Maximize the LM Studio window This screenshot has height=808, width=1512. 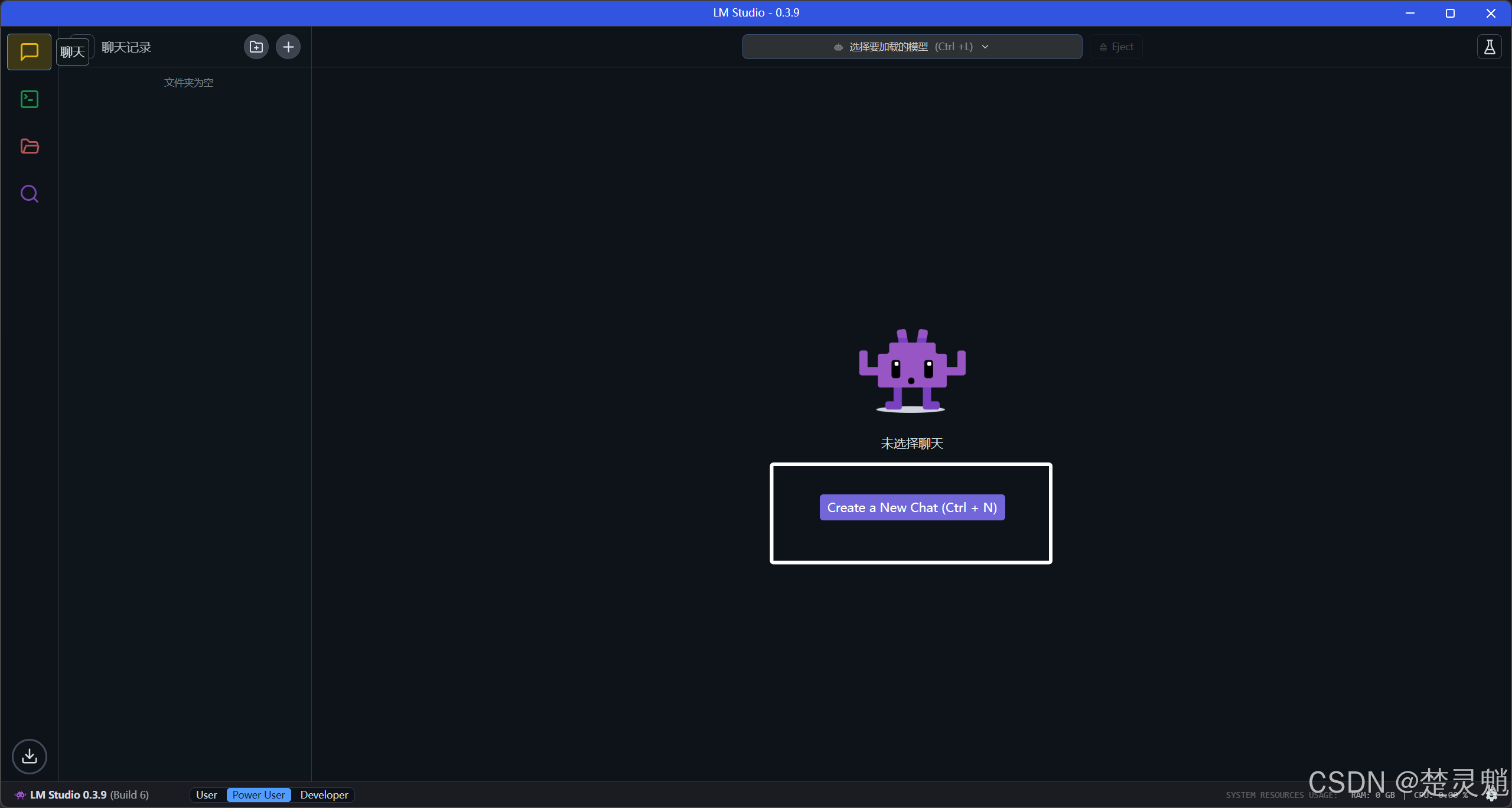1450,13
